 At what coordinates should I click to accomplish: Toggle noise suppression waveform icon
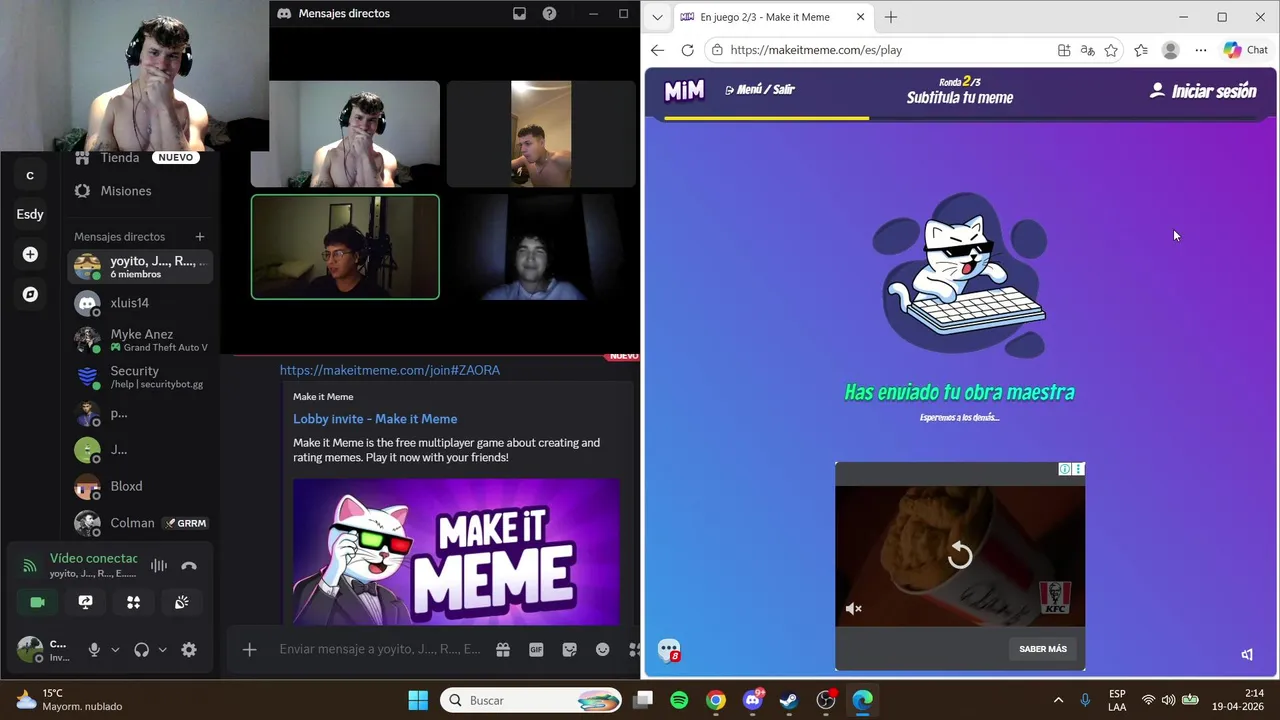[159, 566]
